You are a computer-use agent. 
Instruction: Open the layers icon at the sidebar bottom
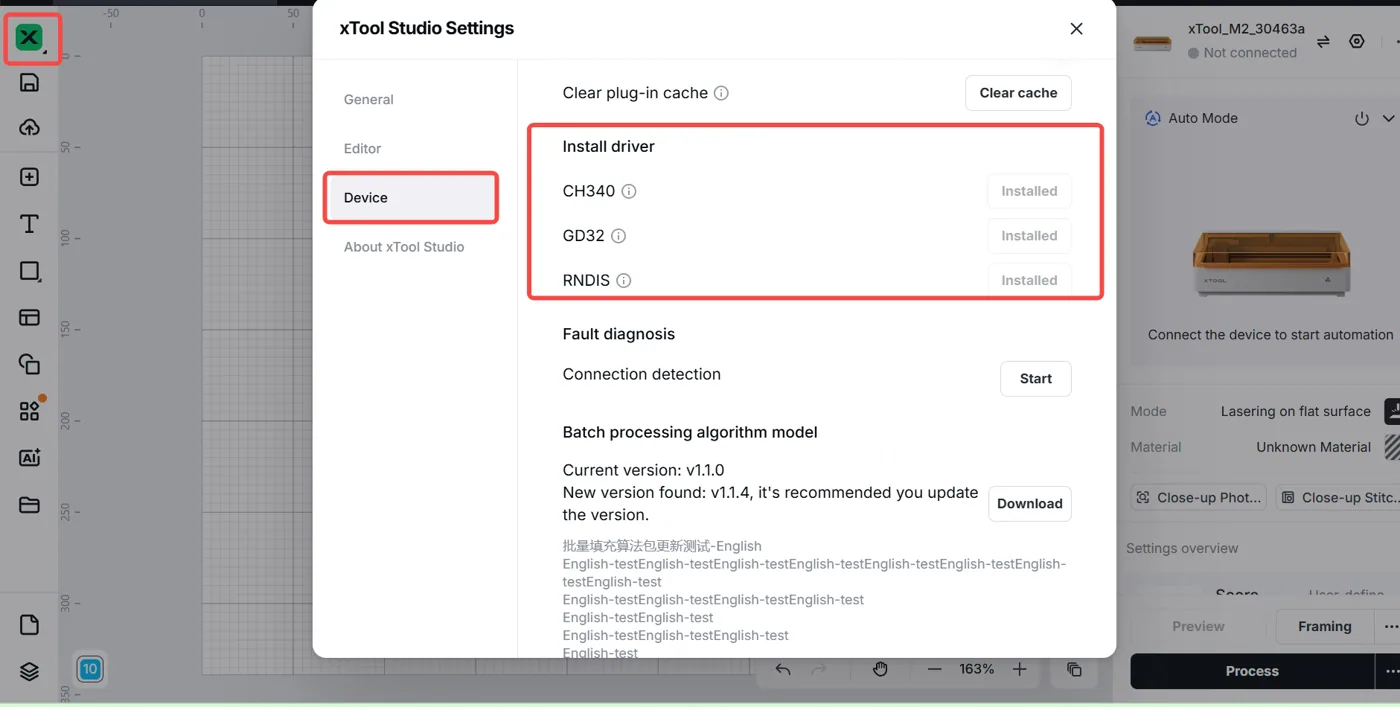[x=29, y=672]
